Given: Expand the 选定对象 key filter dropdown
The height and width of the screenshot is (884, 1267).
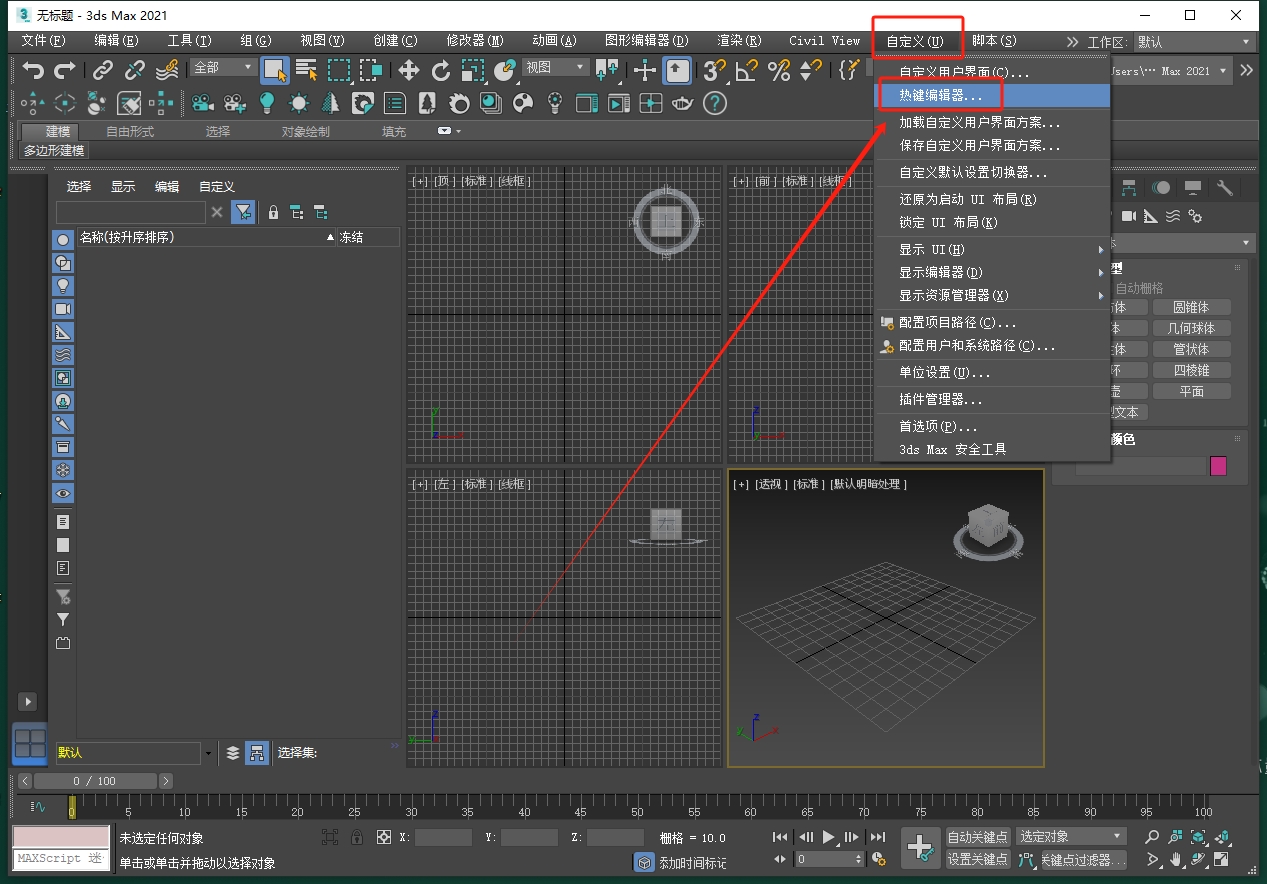Looking at the screenshot, I should (1070, 836).
